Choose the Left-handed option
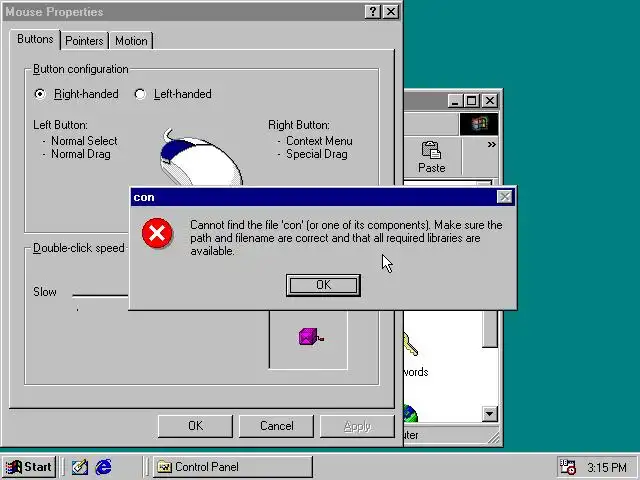 (x=173, y=94)
